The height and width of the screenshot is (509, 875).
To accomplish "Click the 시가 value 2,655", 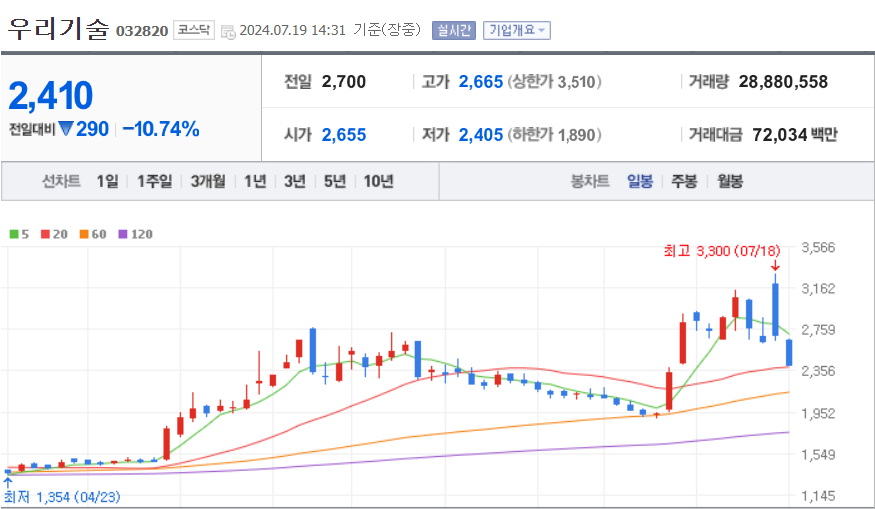I will pyautogui.click(x=344, y=135).
